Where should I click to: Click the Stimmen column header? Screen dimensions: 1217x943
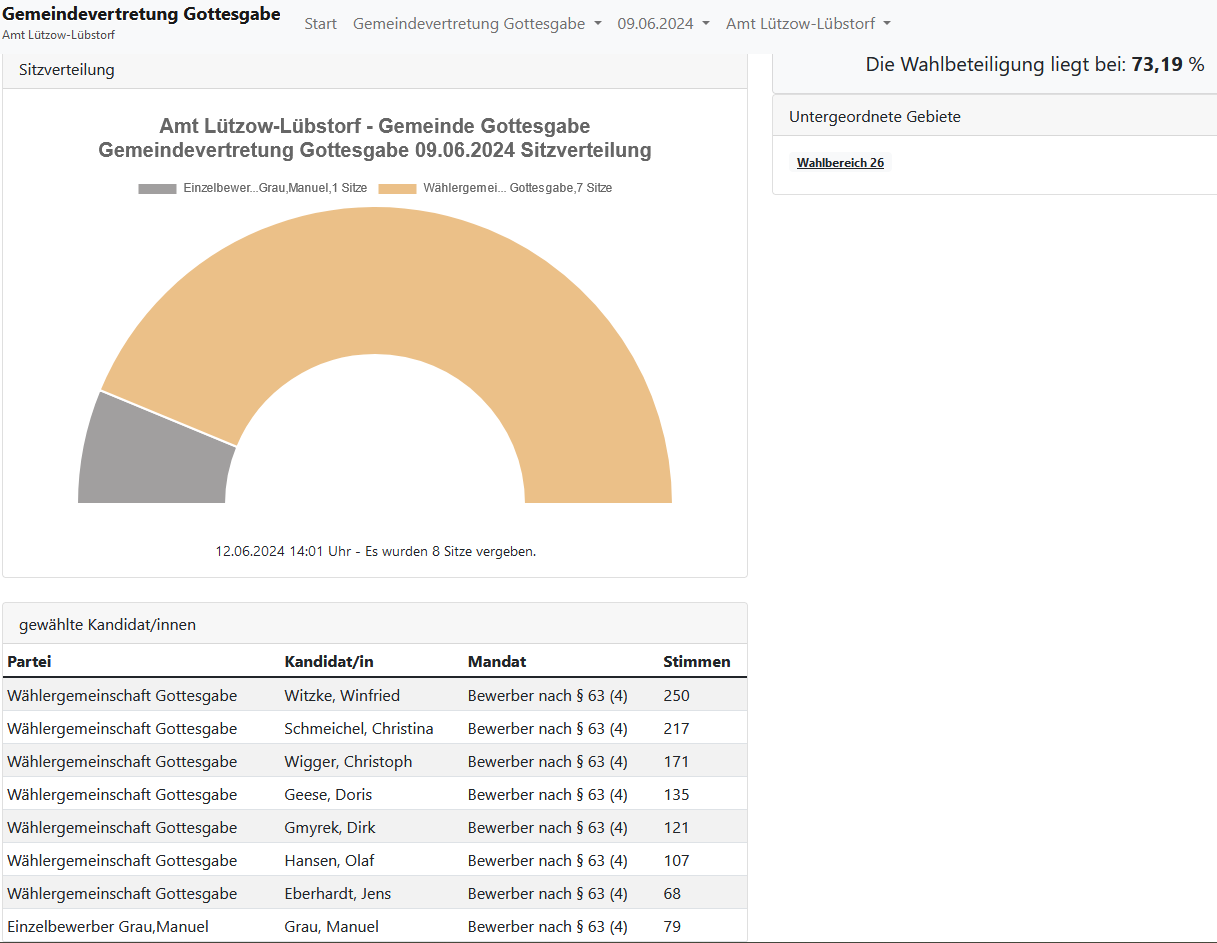click(696, 661)
